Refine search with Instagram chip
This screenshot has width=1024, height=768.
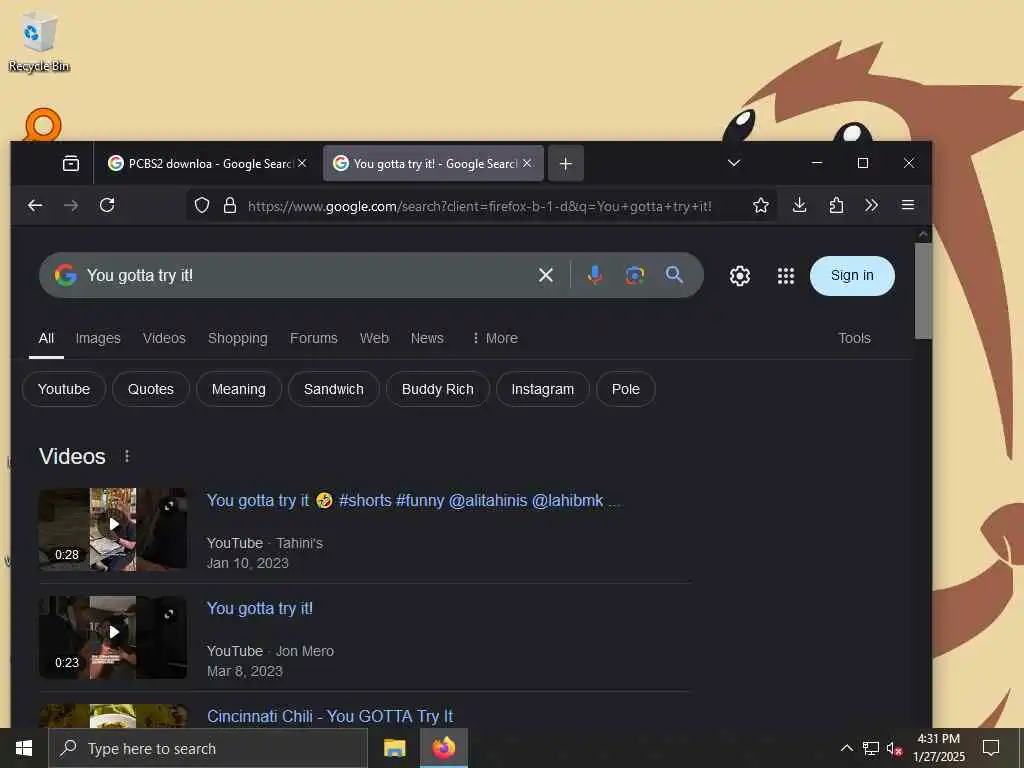coord(543,389)
